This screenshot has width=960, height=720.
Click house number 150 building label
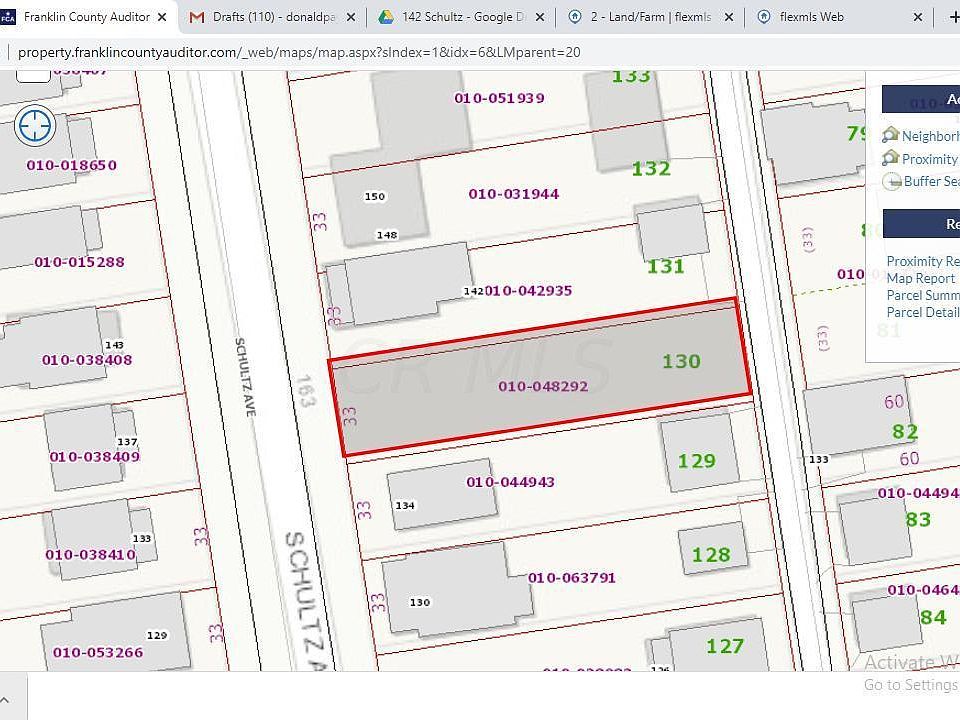pos(375,197)
